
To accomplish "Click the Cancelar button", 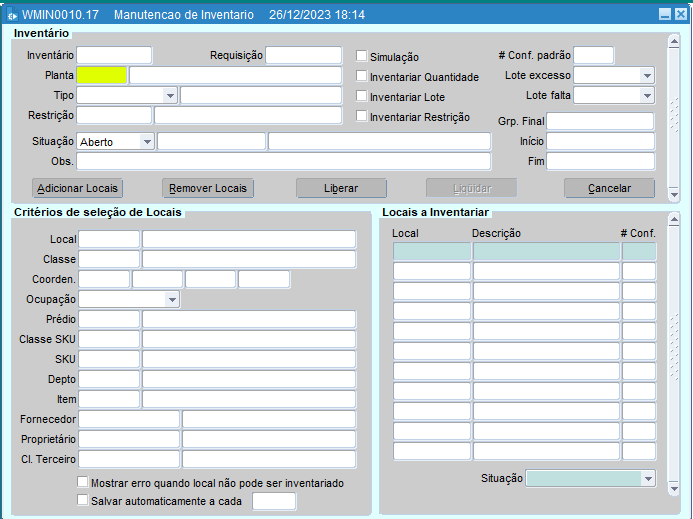I will tap(609, 188).
